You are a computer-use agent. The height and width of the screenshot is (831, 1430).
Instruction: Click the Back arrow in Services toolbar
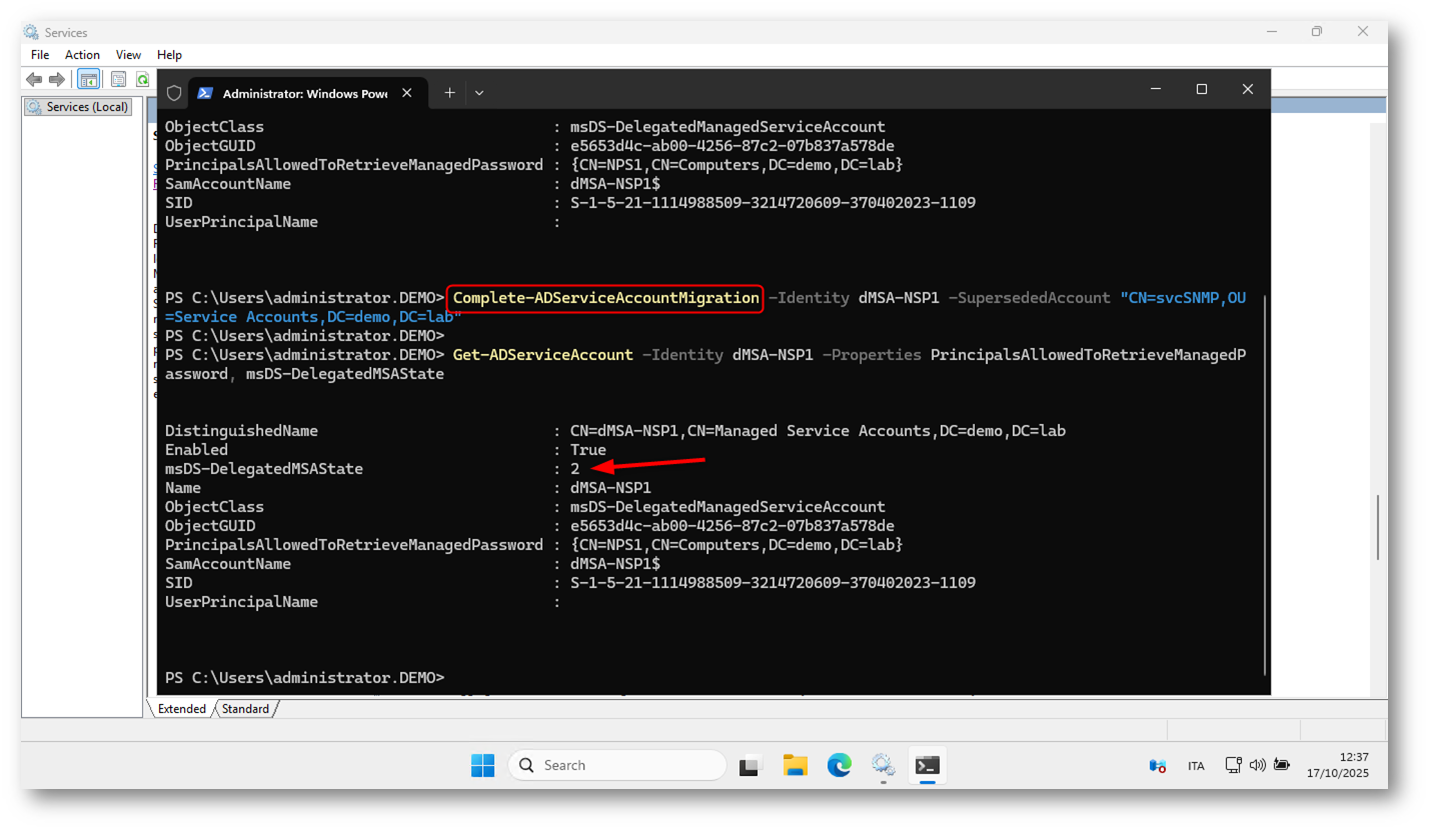point(34,79)
